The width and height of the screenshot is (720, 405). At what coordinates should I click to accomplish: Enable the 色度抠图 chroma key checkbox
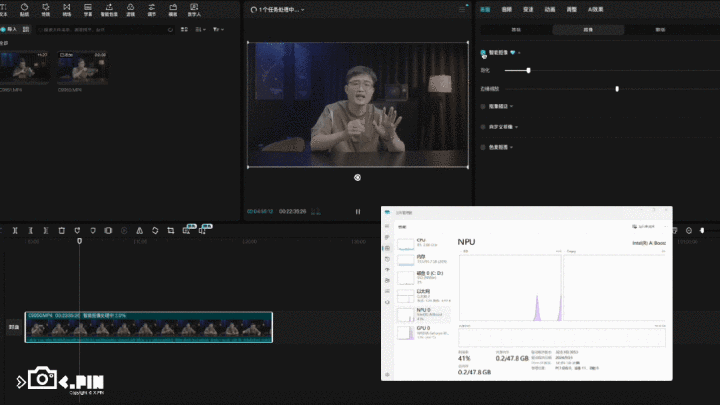pos(484,147)
